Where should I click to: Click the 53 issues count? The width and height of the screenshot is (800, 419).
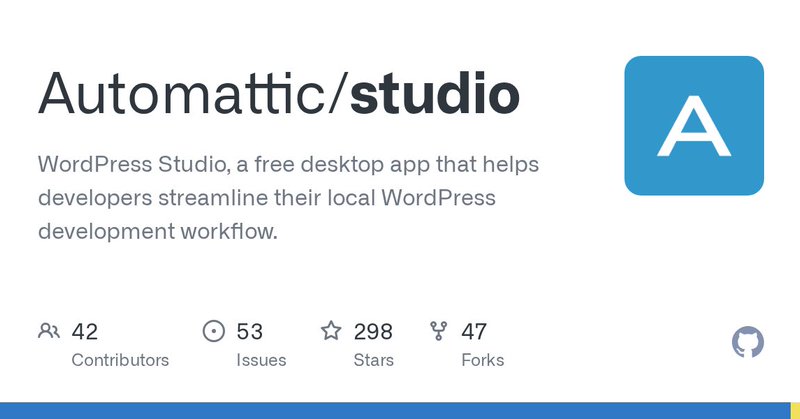pyautogui.click(x=249, y=332)
